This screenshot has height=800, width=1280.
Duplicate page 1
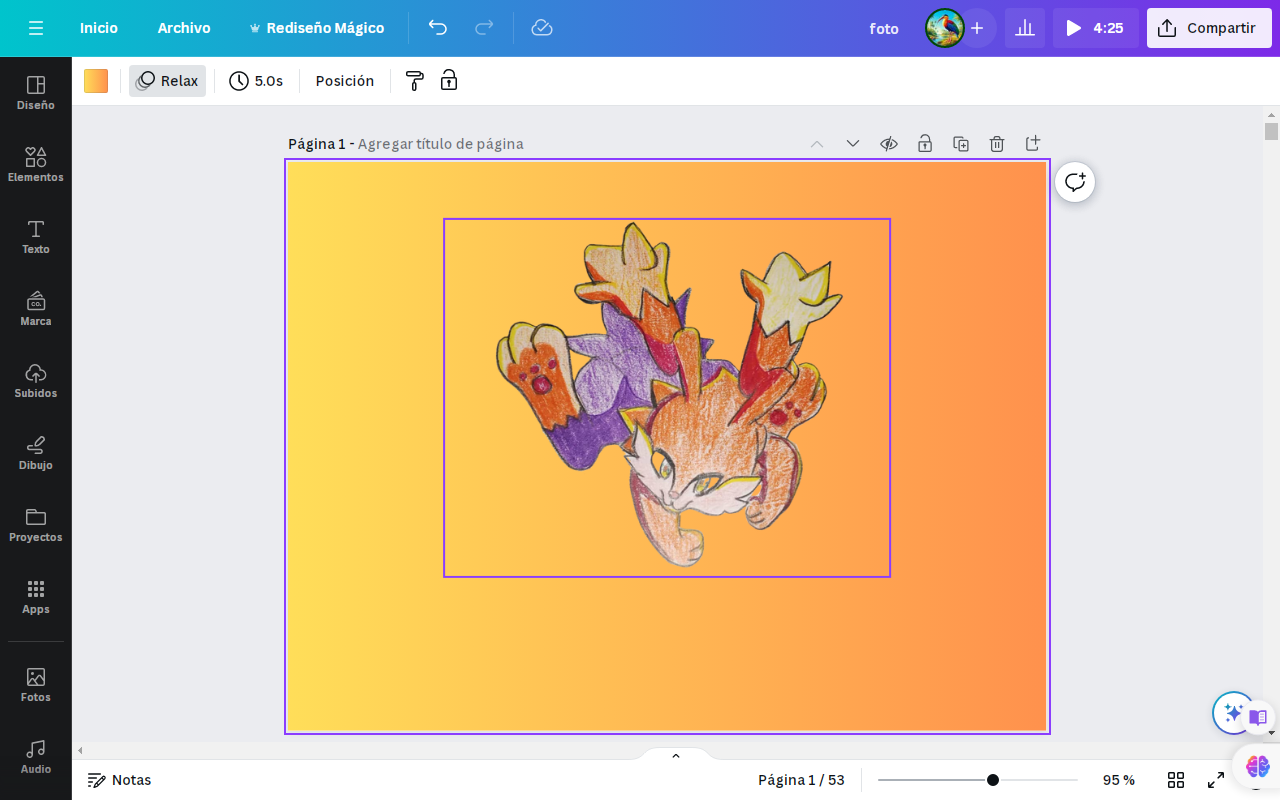coord(961,144)
